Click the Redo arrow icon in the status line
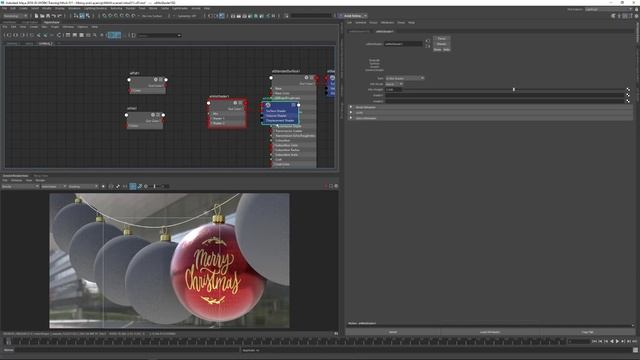Screen dimensions: 640x360 (59, 16)
